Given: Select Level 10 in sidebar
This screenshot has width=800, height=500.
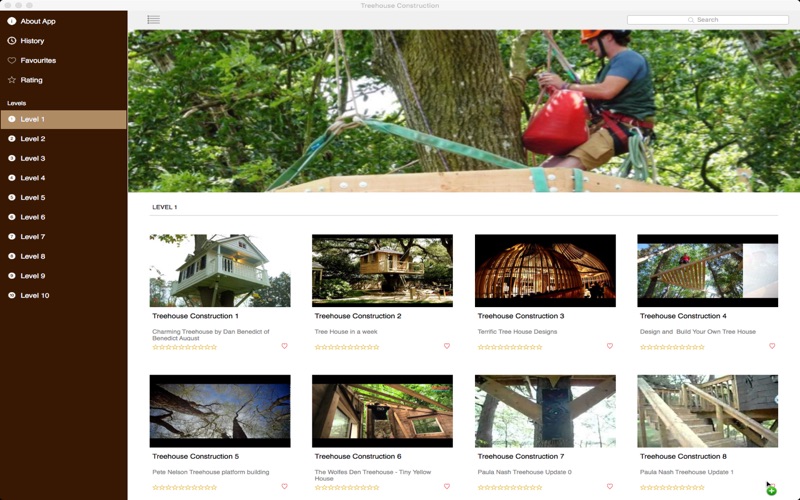Looking at the screenshot, I should 63,295.
